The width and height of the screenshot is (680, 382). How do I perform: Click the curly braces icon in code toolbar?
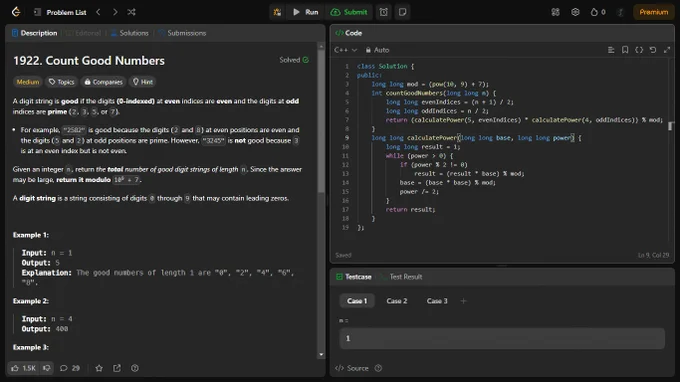pyautogui.click(x=639, y=50)
